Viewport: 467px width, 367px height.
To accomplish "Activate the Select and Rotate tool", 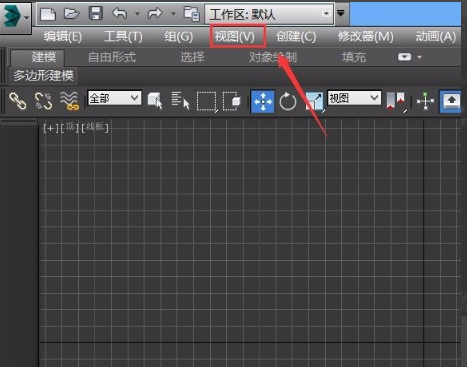I will pos(288,101).
